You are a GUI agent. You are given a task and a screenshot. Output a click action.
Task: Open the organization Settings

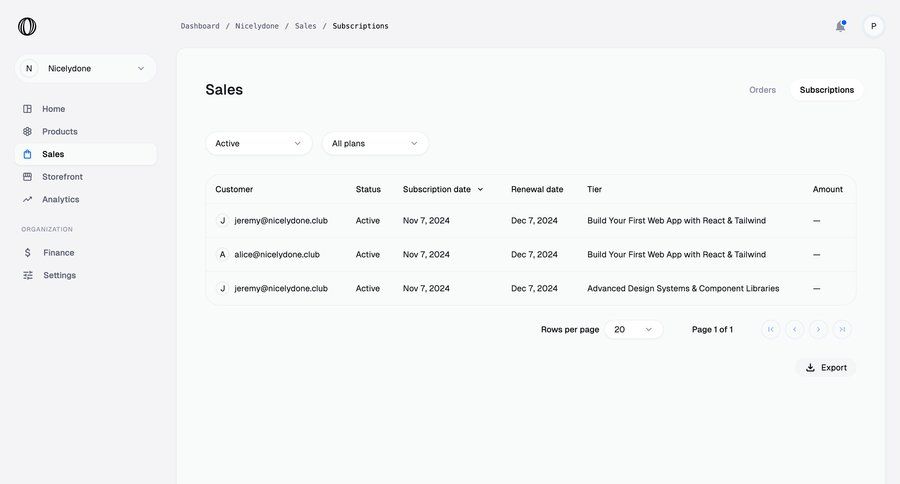[x=59, y=276]
